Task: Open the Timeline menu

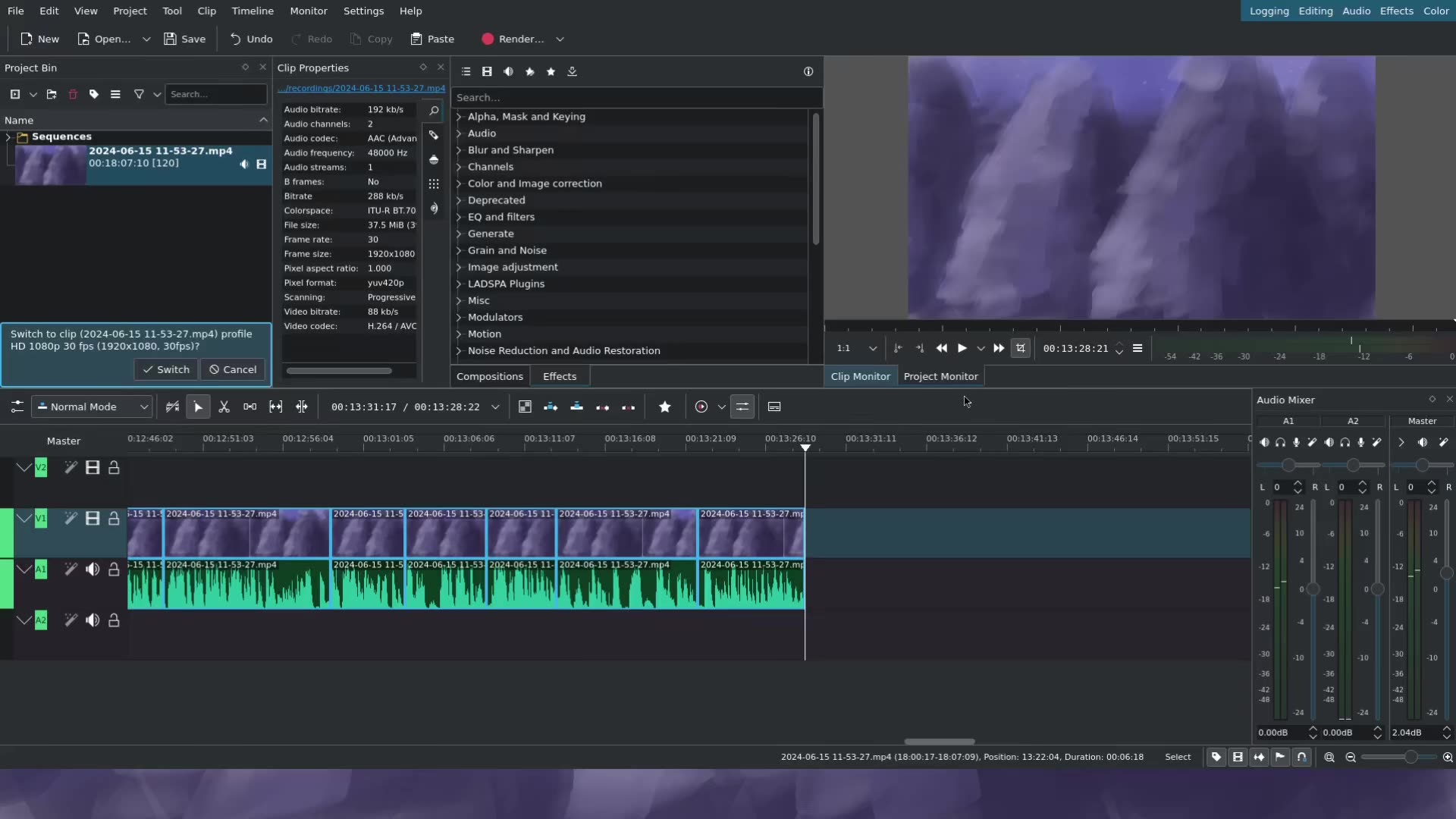Action: [253, 11]
